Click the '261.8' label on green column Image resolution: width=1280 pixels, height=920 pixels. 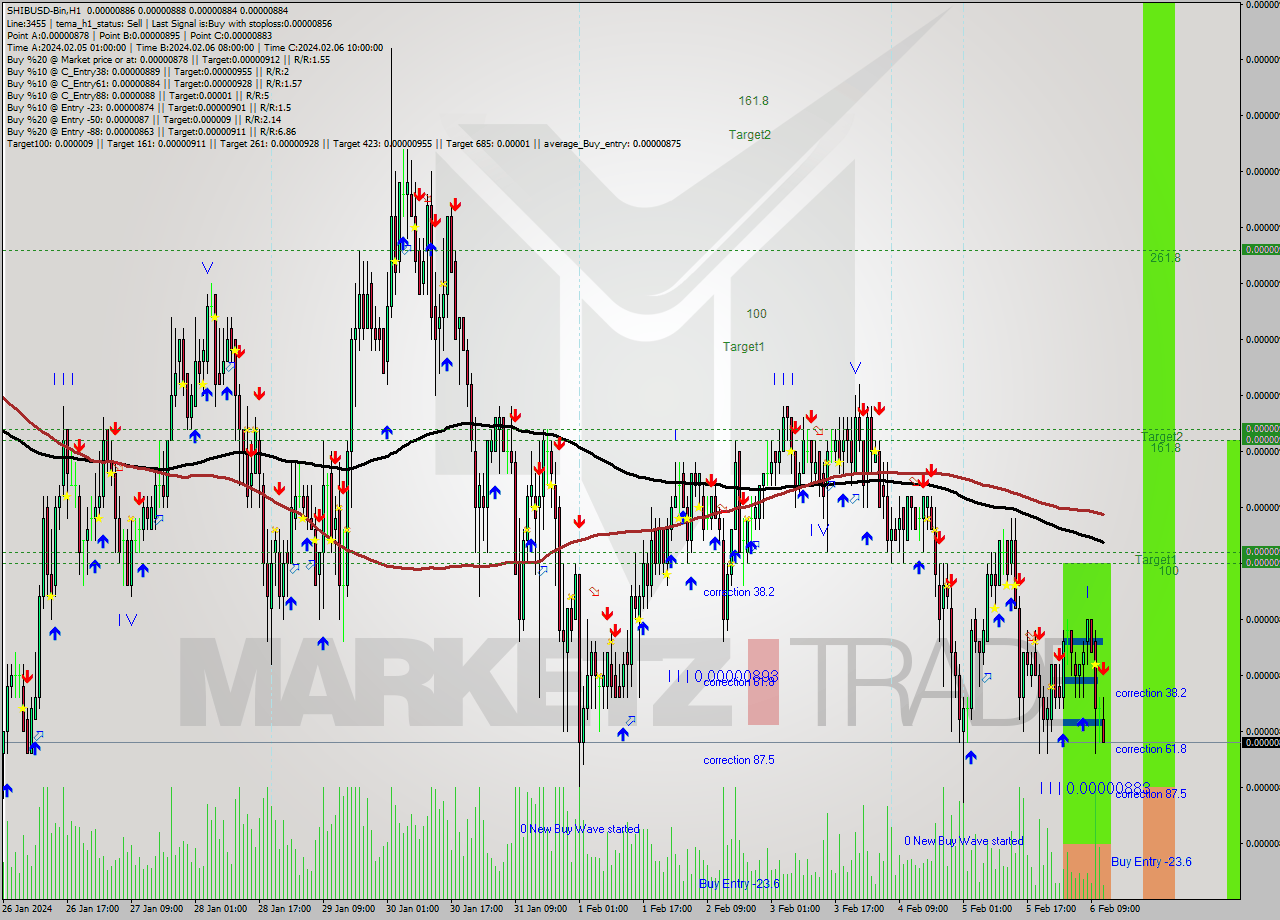pos(1165,258)
